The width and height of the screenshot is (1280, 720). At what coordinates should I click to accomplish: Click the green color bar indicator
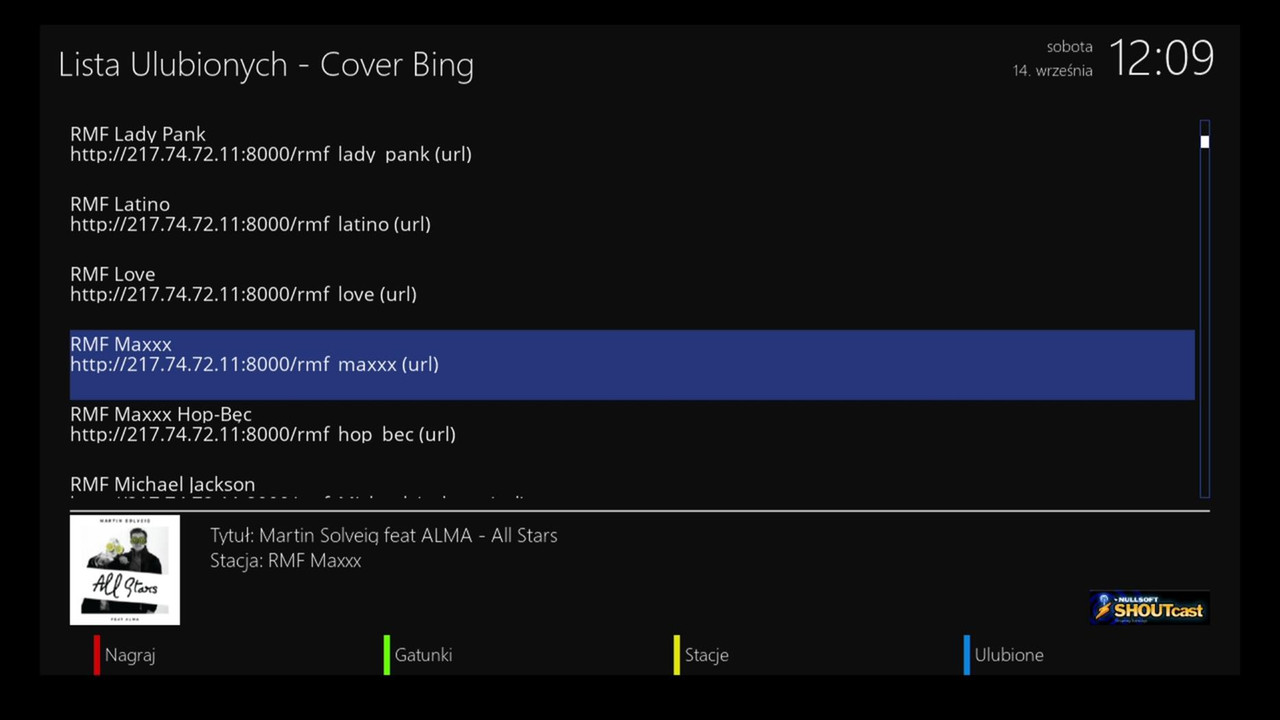[387, 655]
